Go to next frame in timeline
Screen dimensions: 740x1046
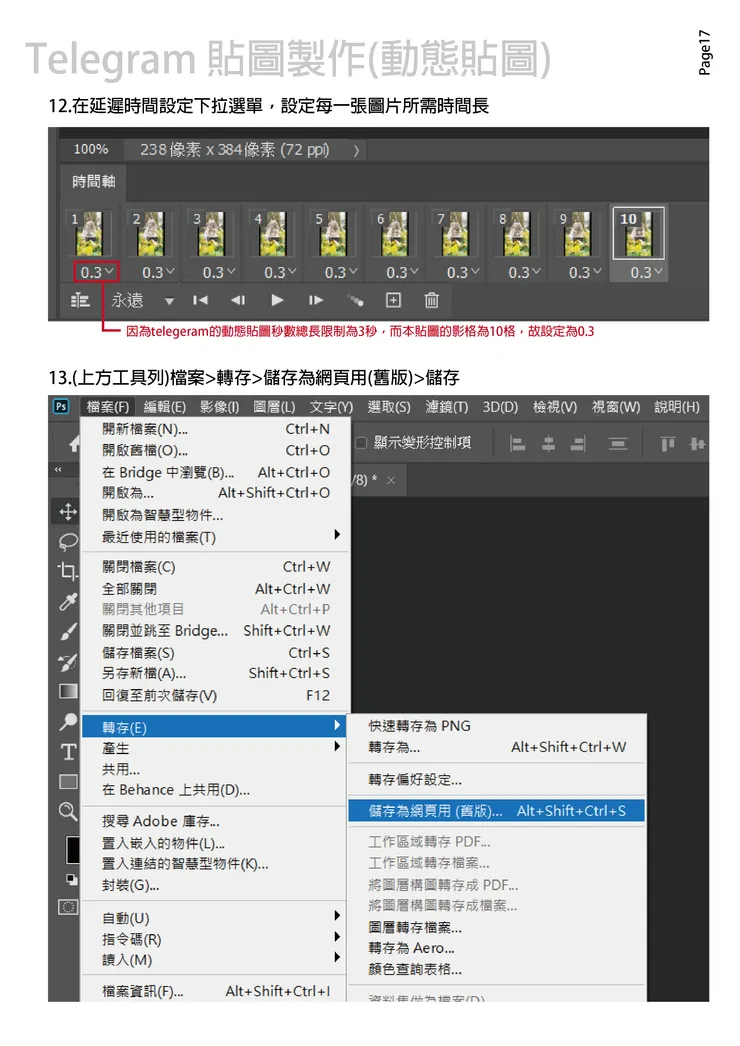point(315,300)
